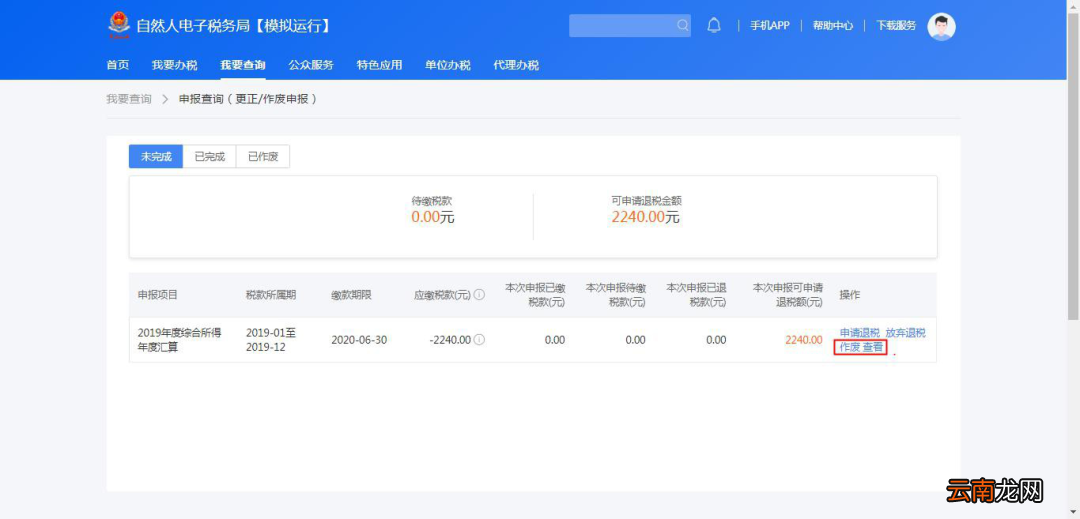Open 下载服务 link
The image size is (1080, 519).
[896, 25]
